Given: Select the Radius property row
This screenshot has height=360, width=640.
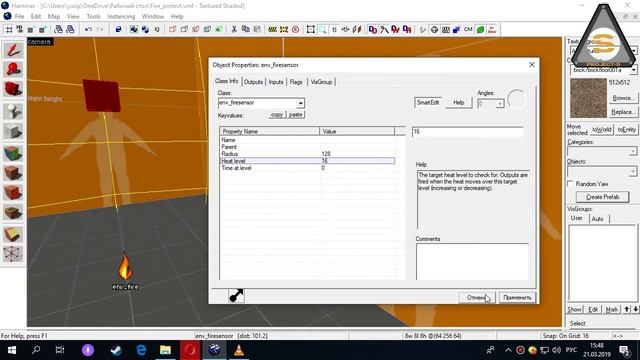Looking at the screenshot, I should coord(307,154).
